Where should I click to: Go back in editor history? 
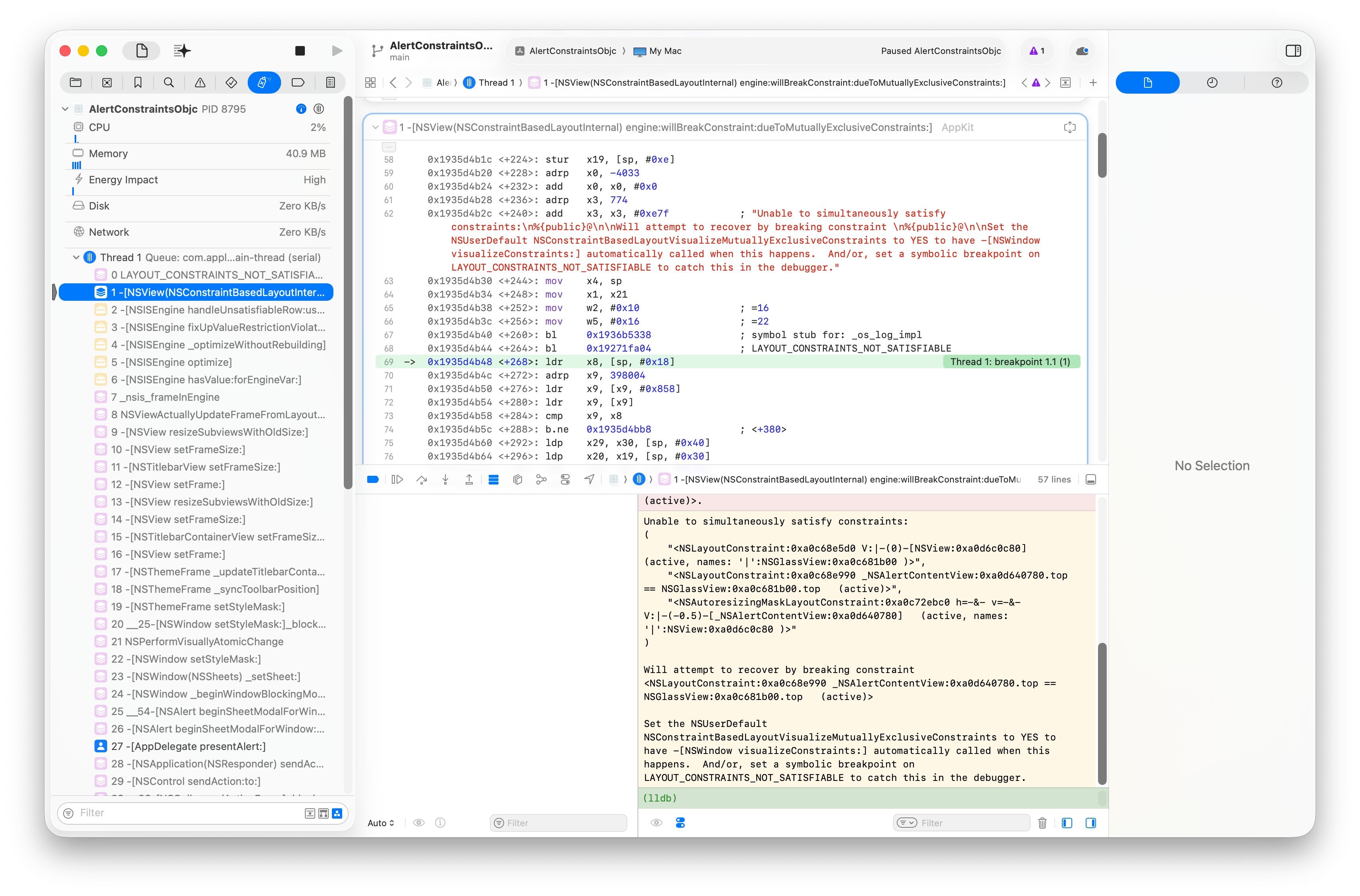[393, 82]
